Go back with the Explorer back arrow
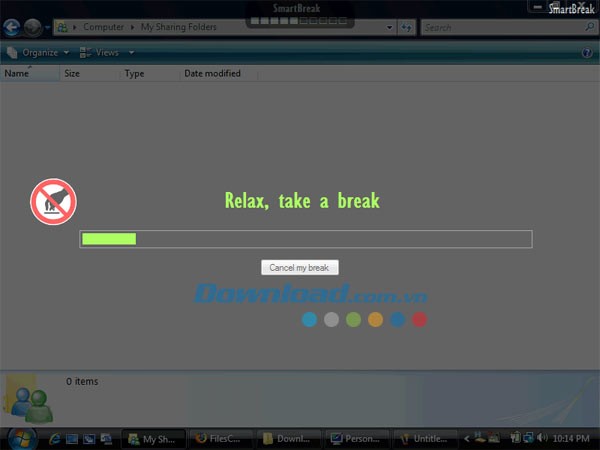 tap(11, 27)
